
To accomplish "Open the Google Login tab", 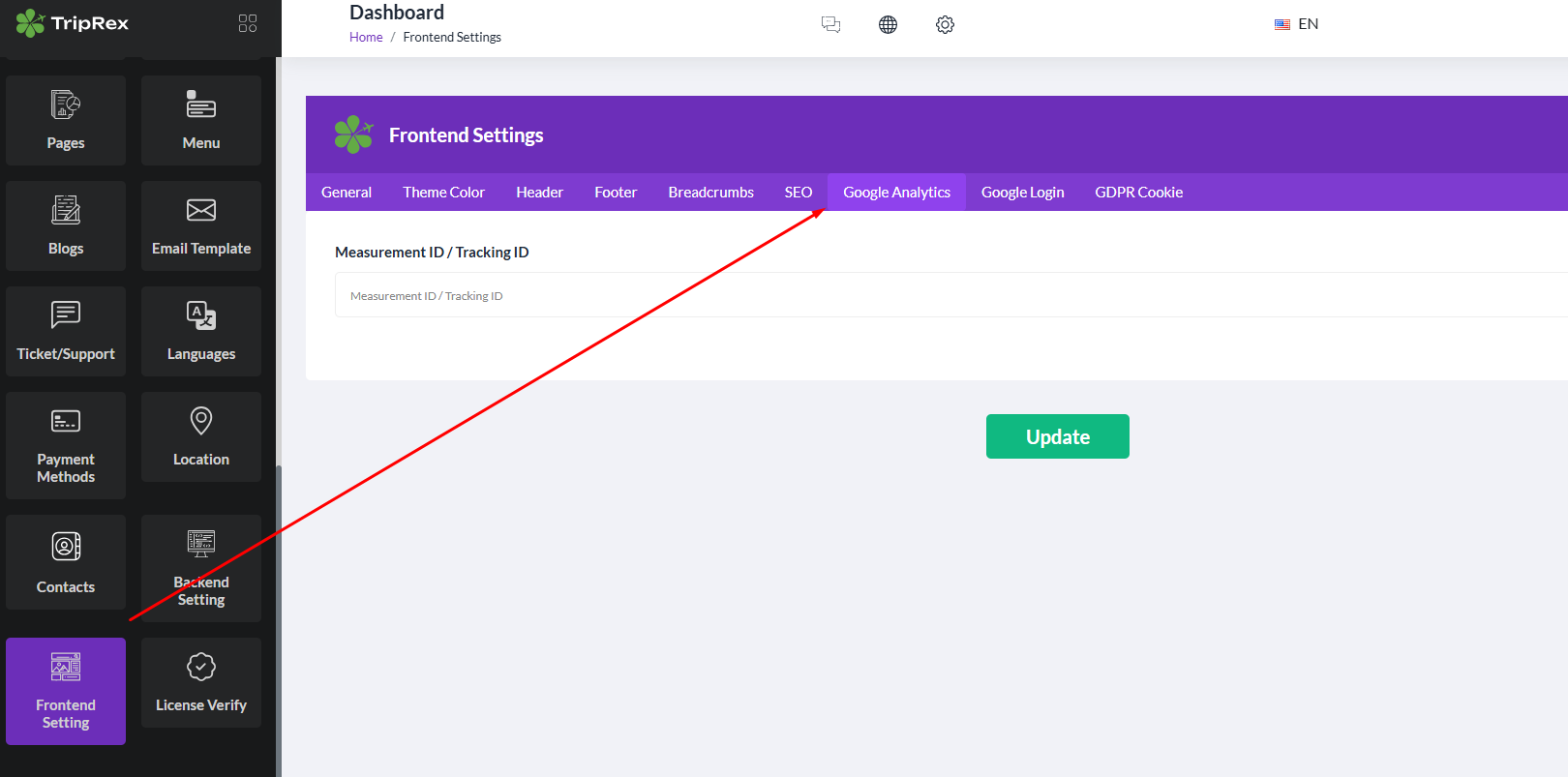I will [x=1022, y=193].
